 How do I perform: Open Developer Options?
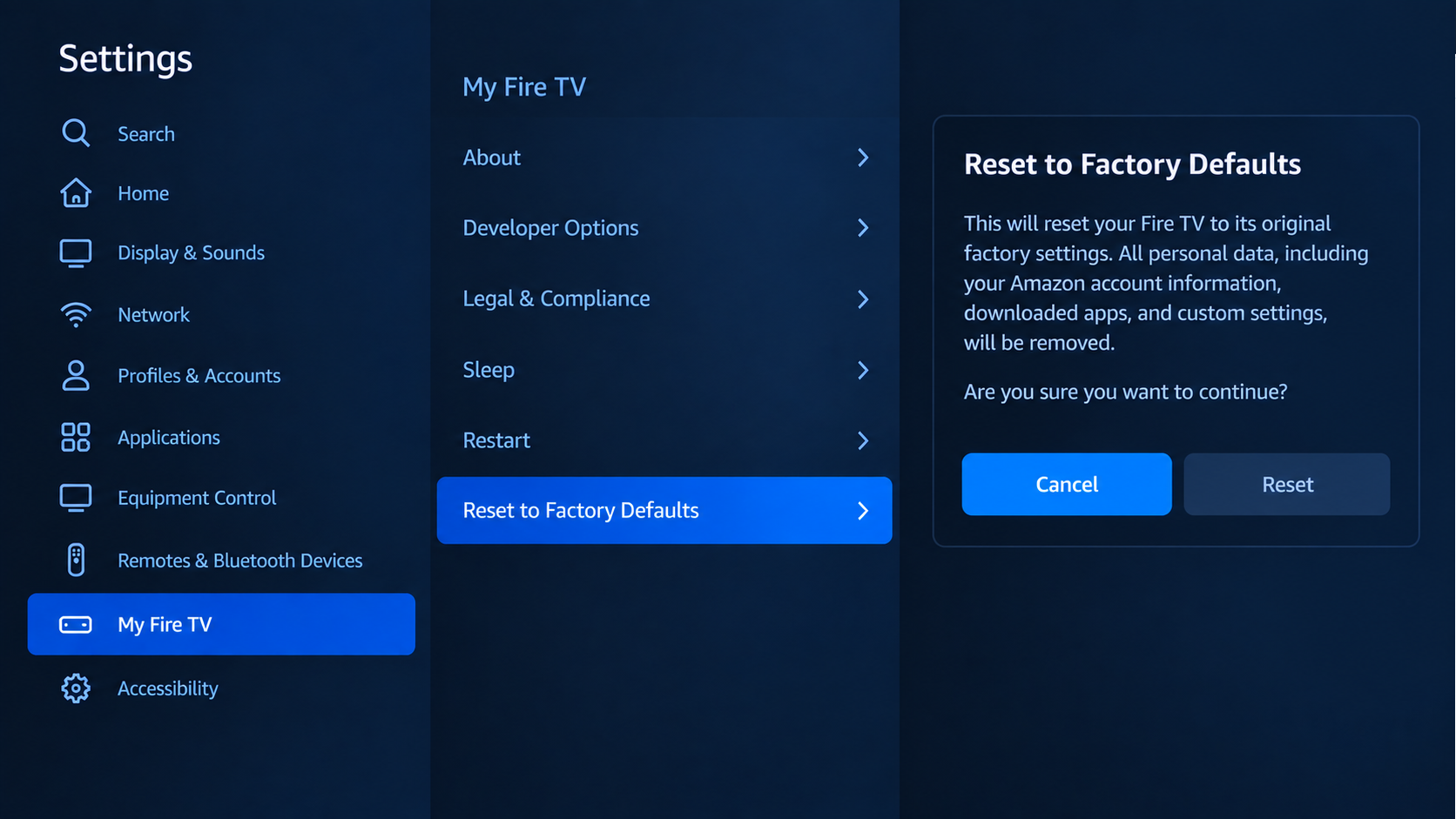pos(664,228)
